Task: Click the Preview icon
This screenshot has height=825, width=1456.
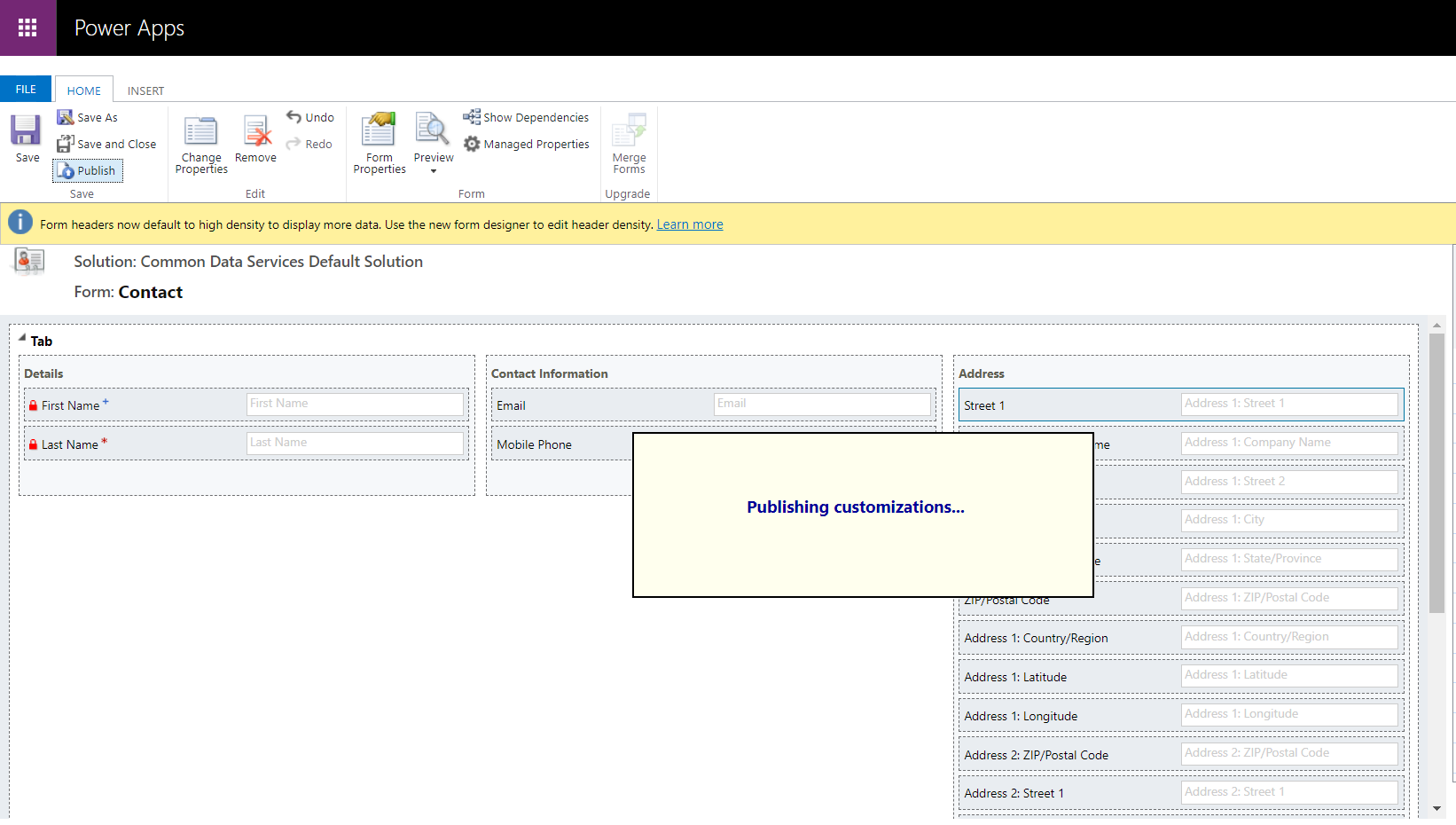Action: [433, 130]
